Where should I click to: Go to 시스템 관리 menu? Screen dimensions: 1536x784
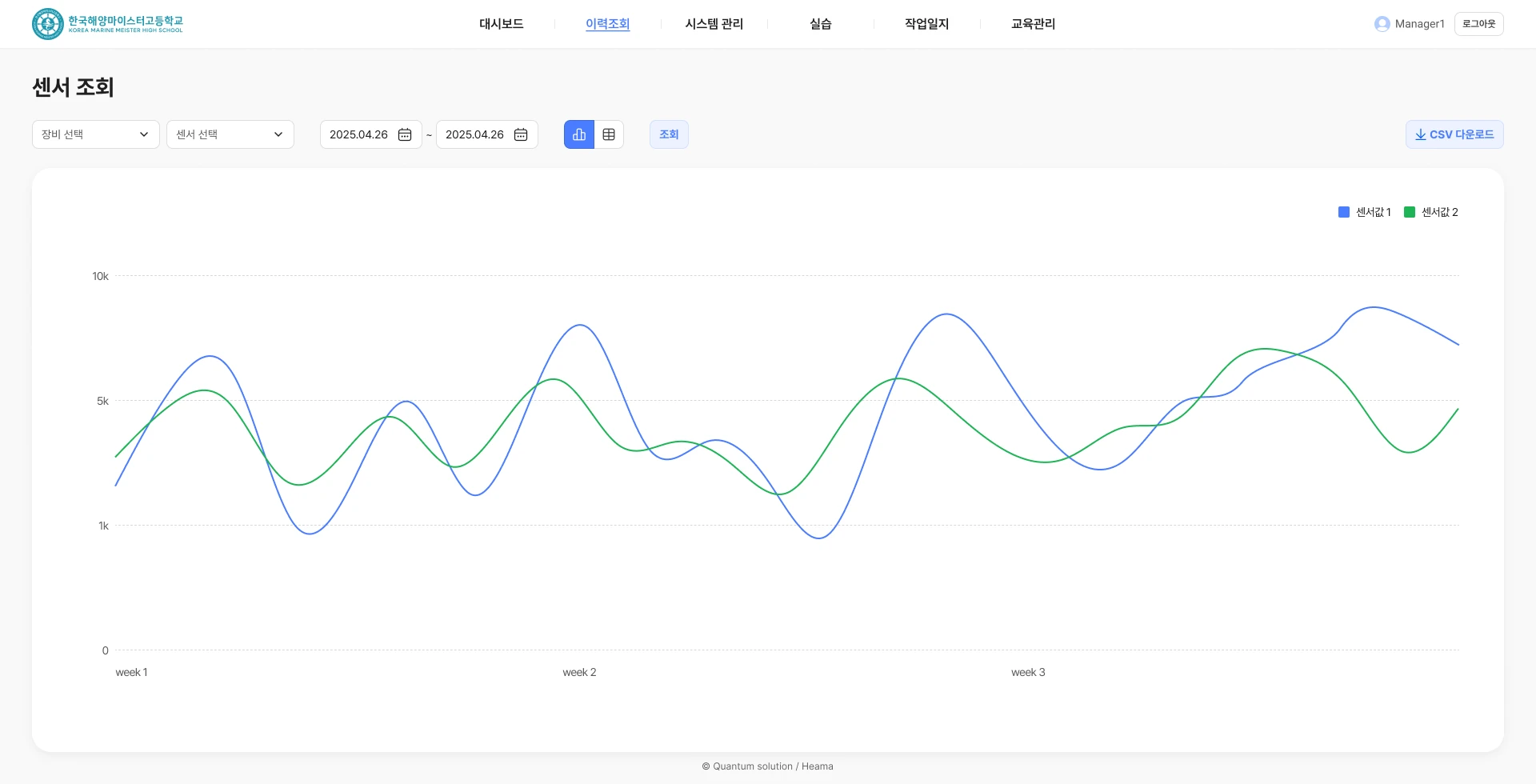pyautogui.click(x=714, y=24)
